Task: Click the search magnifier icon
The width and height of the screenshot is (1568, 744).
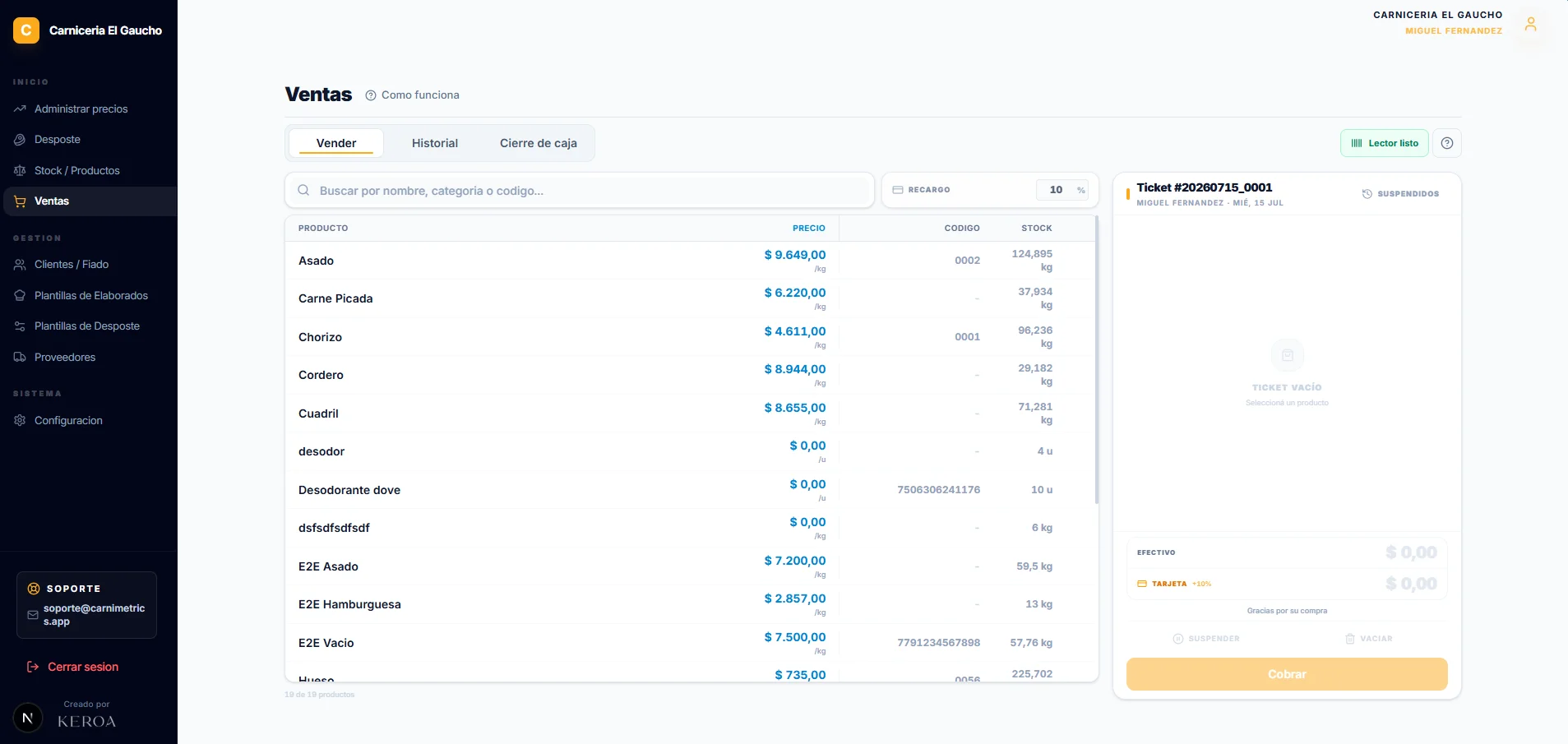Action: point(303,191)
